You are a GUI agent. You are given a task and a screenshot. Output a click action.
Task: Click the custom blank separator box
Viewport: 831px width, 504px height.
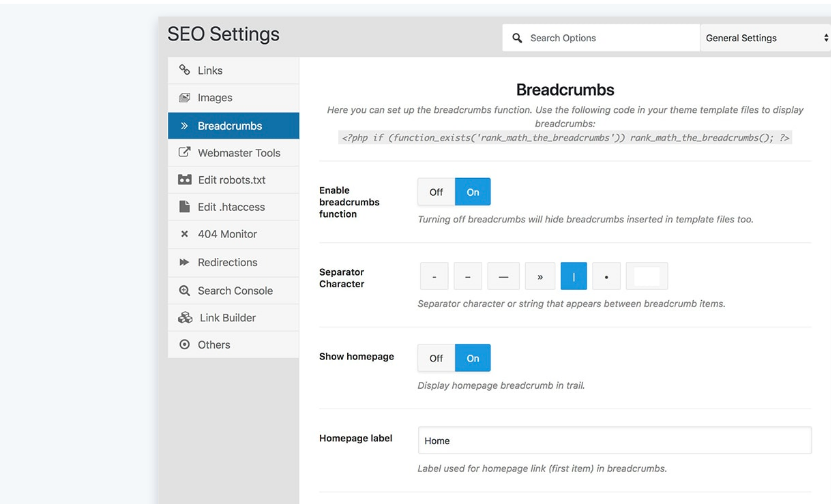[647, 276]
